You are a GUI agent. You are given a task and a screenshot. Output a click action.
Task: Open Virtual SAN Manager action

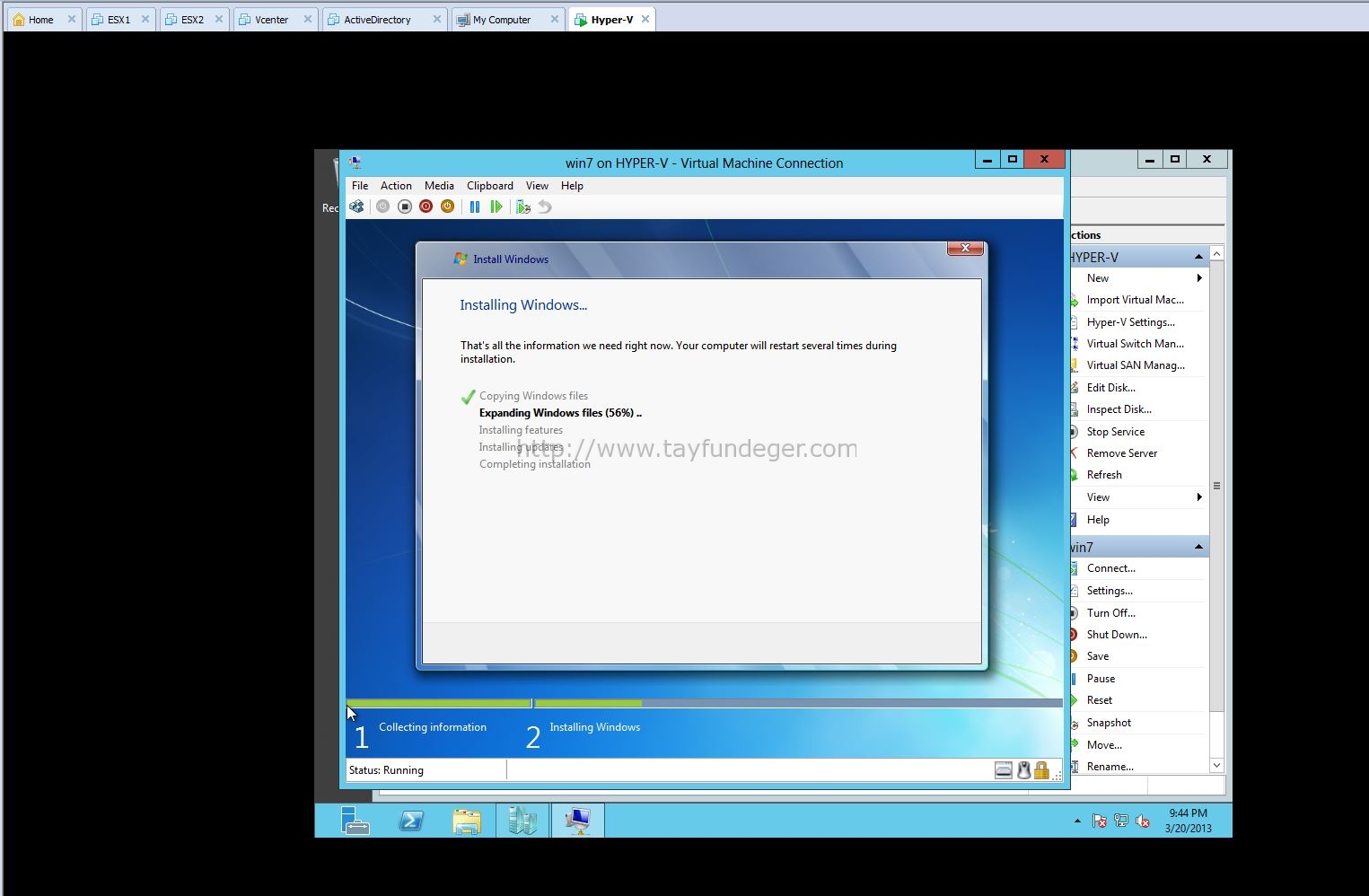click(x=1136, y=365)
